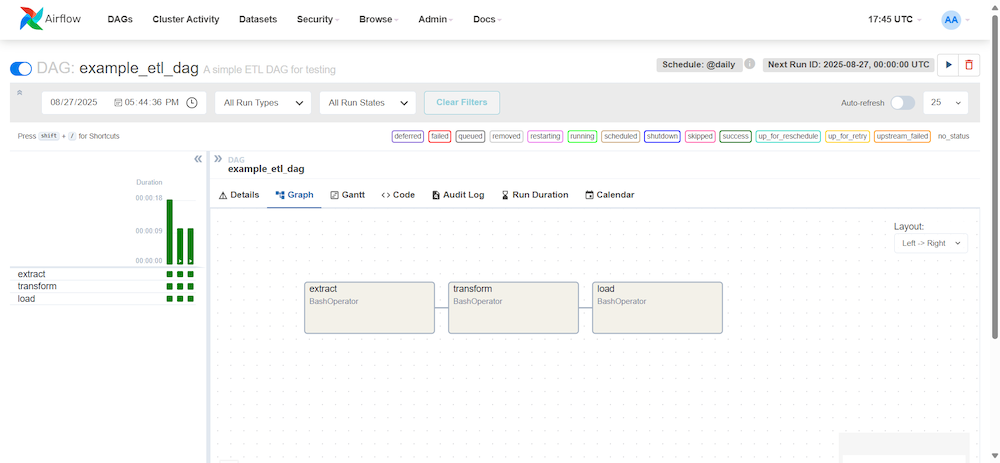
Task: Open the 17:45 UTC timezone dropdown
Action: click(895, 20)
